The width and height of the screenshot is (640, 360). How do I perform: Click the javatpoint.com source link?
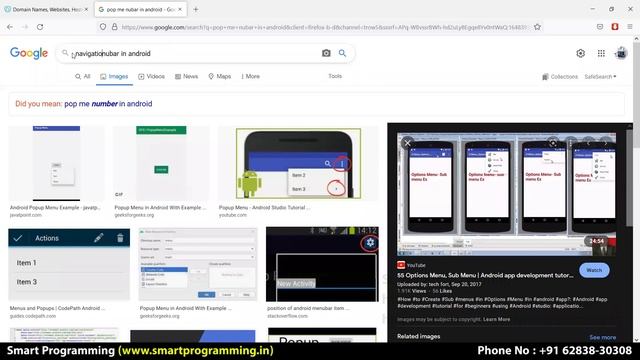click(26, 215)
